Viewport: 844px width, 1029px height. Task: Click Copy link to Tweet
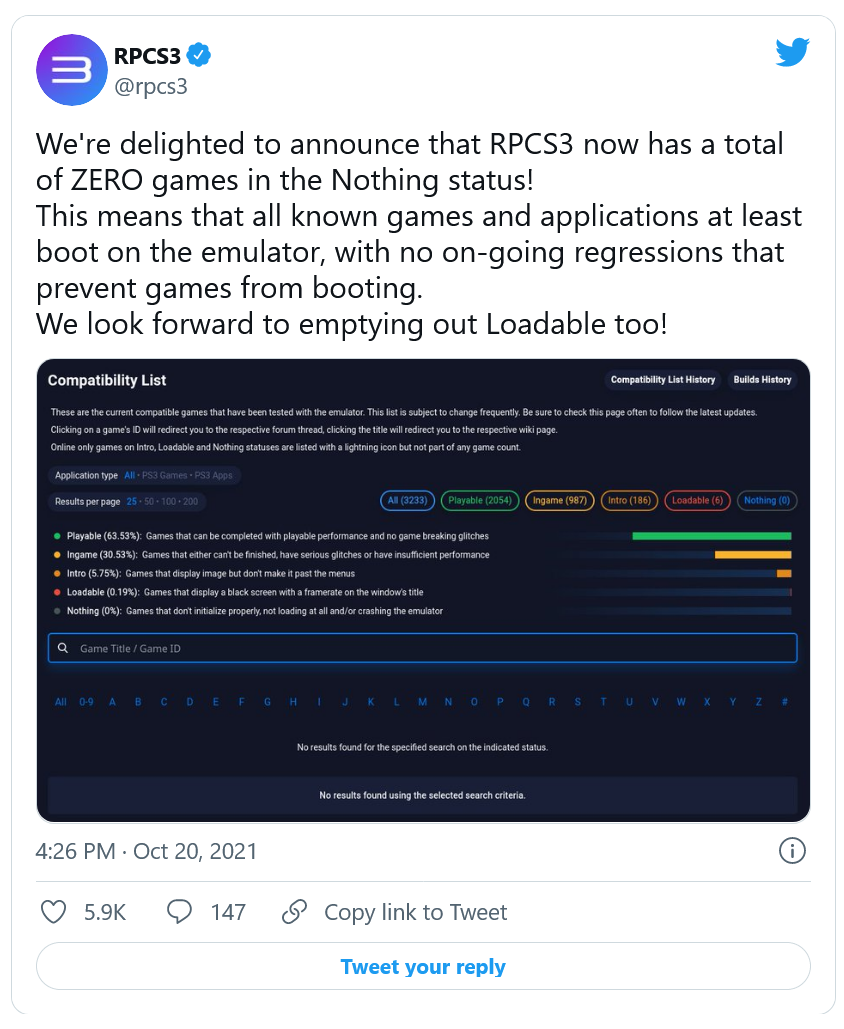(415, 912)
